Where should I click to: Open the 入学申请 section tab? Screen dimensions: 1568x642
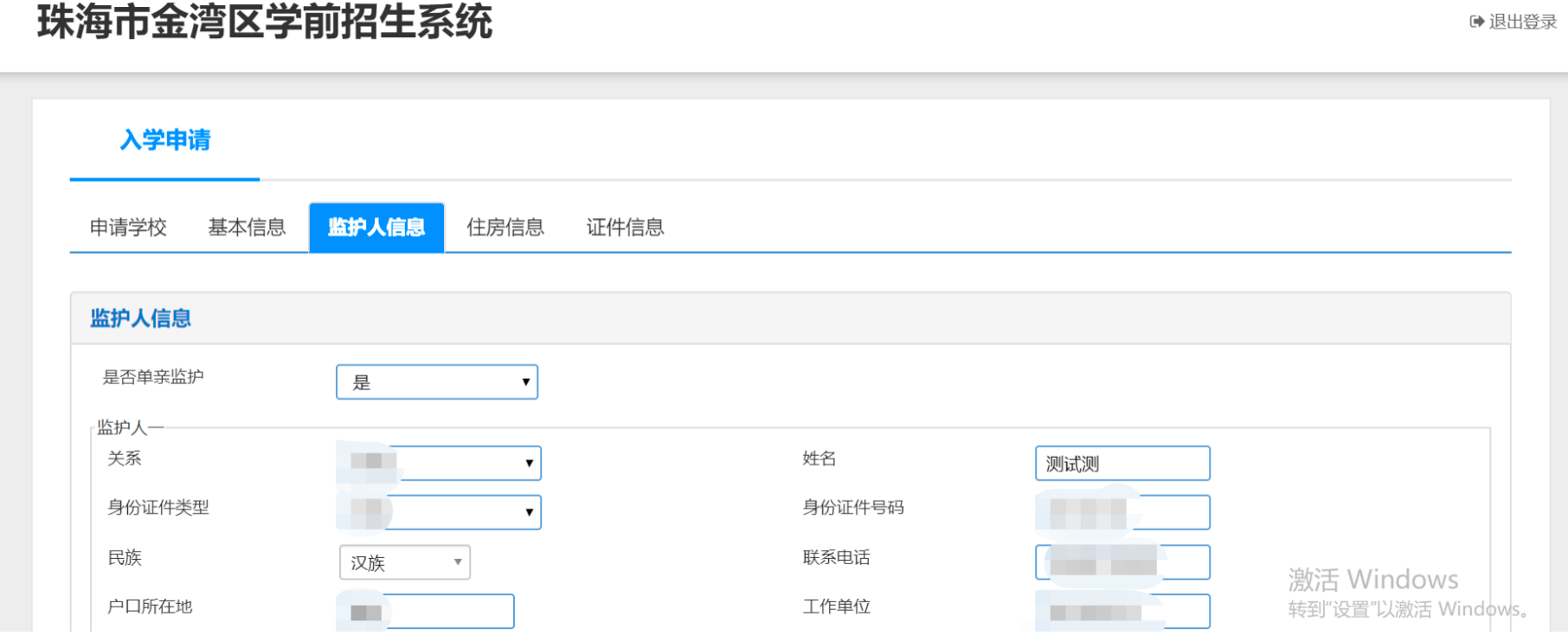(165, 140)
